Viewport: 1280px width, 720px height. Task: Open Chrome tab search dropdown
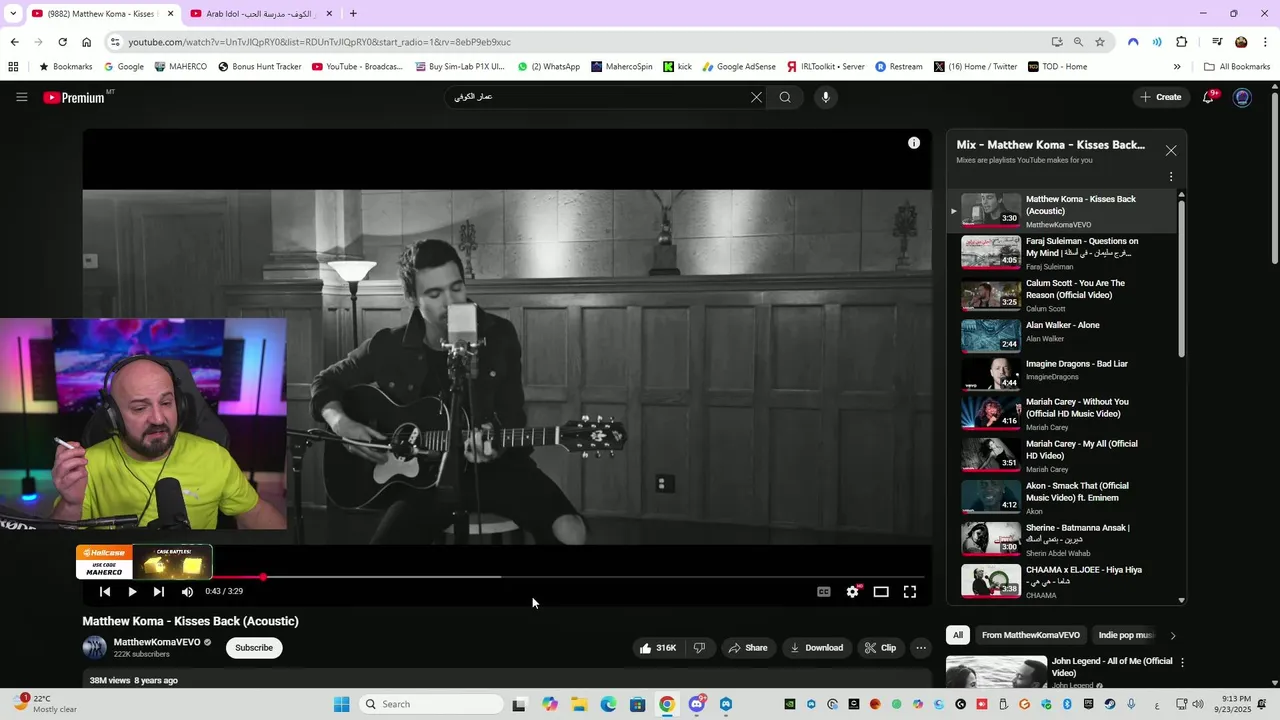click(x=13, y=14)
